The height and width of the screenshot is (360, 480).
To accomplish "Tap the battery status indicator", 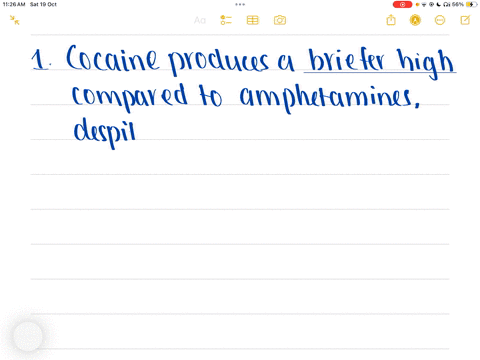I will click(471, 4).
